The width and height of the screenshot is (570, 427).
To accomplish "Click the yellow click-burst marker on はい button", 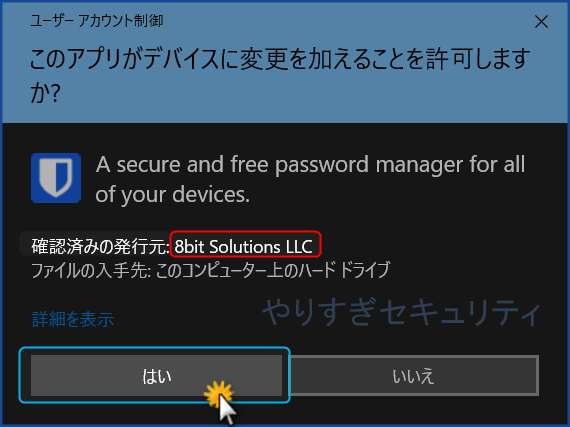I will tap(218, 394).
